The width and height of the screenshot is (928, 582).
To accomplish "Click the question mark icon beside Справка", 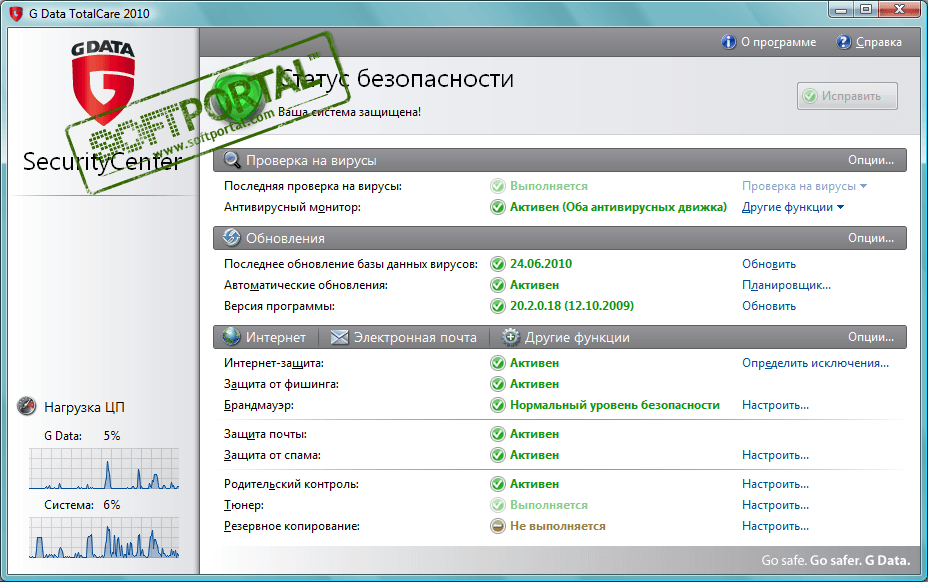I will [843, 42].
